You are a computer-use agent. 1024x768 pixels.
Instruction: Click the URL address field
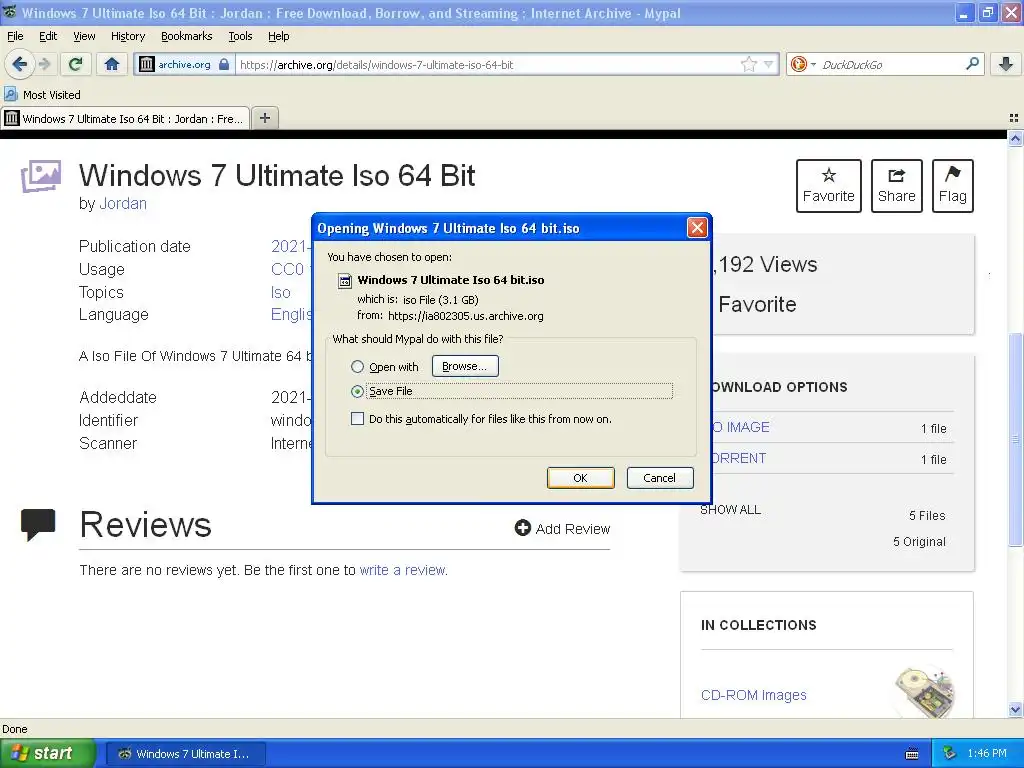point(487,65)
